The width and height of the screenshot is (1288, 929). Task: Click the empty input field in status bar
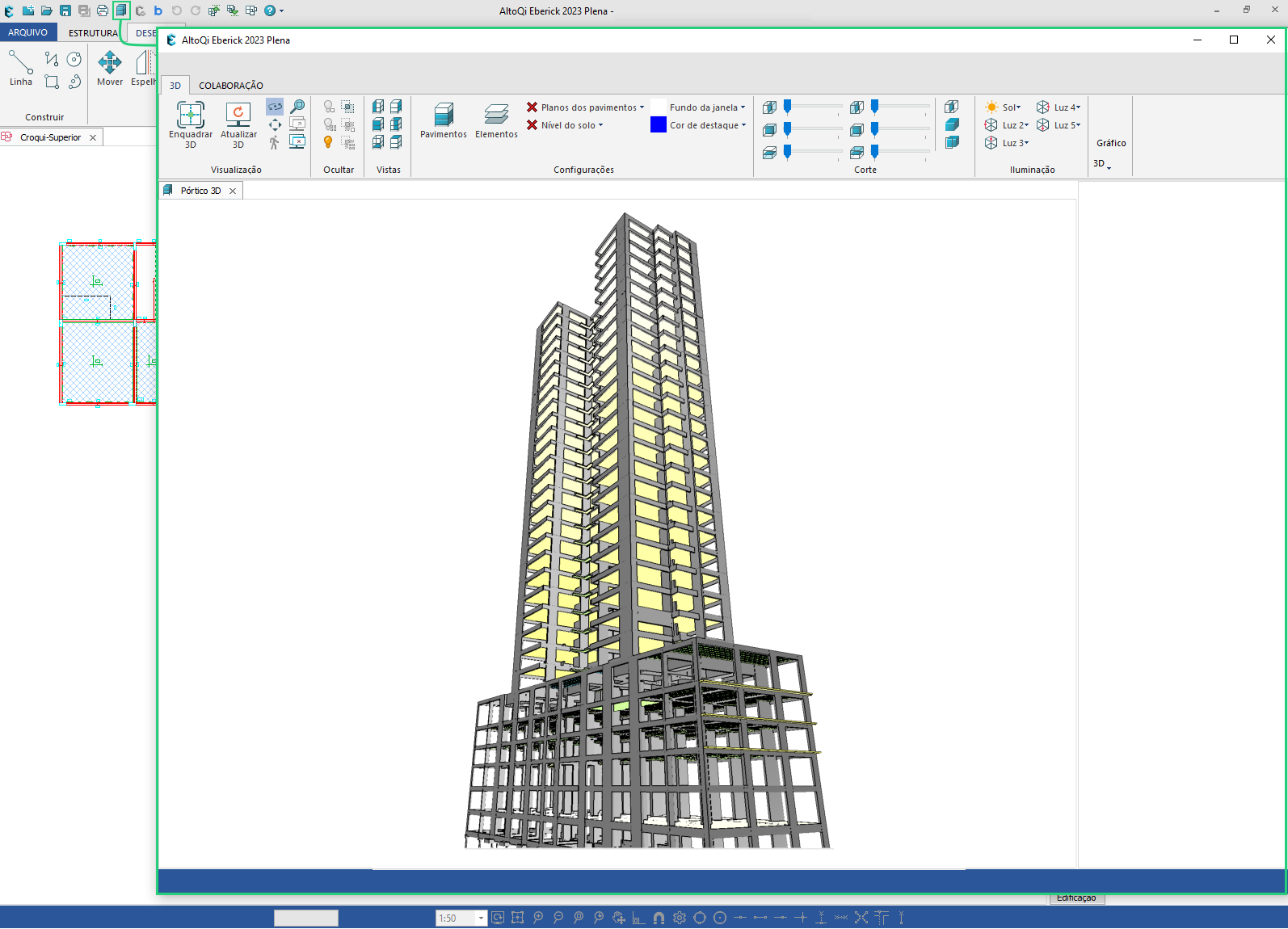coord(306,918)
